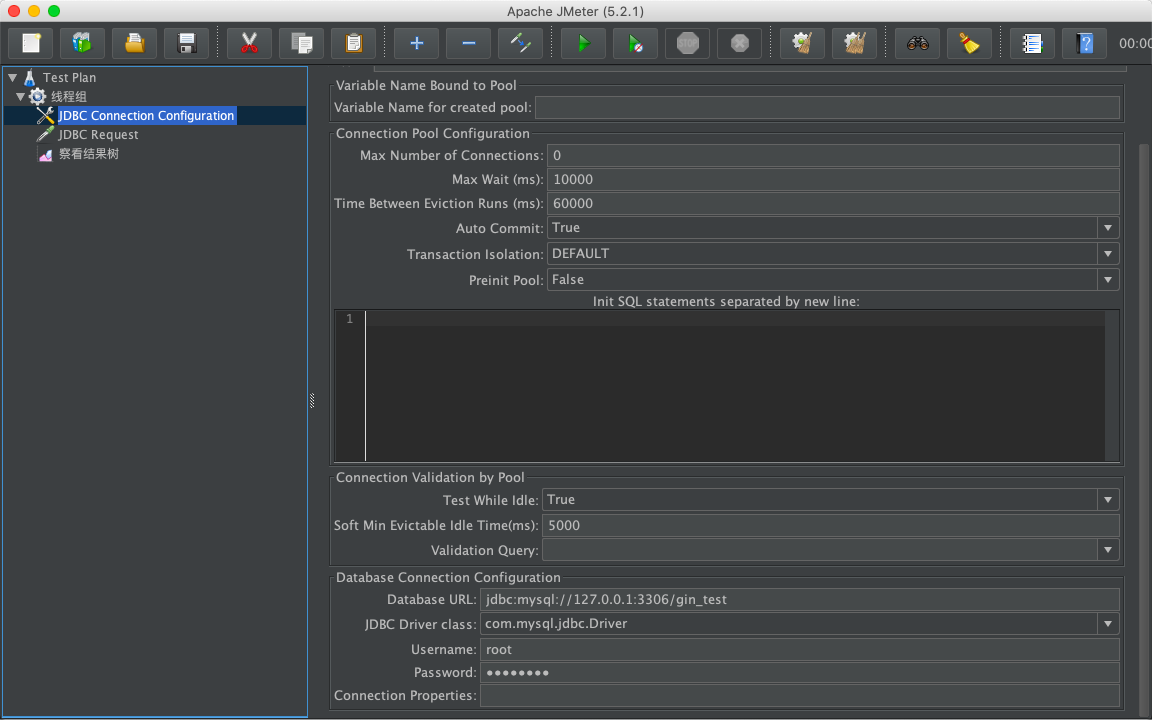This screenshot has width=1152, height=720.
Task: Open the JDBC Driver class dropdown
Action: click(1108, 624)
